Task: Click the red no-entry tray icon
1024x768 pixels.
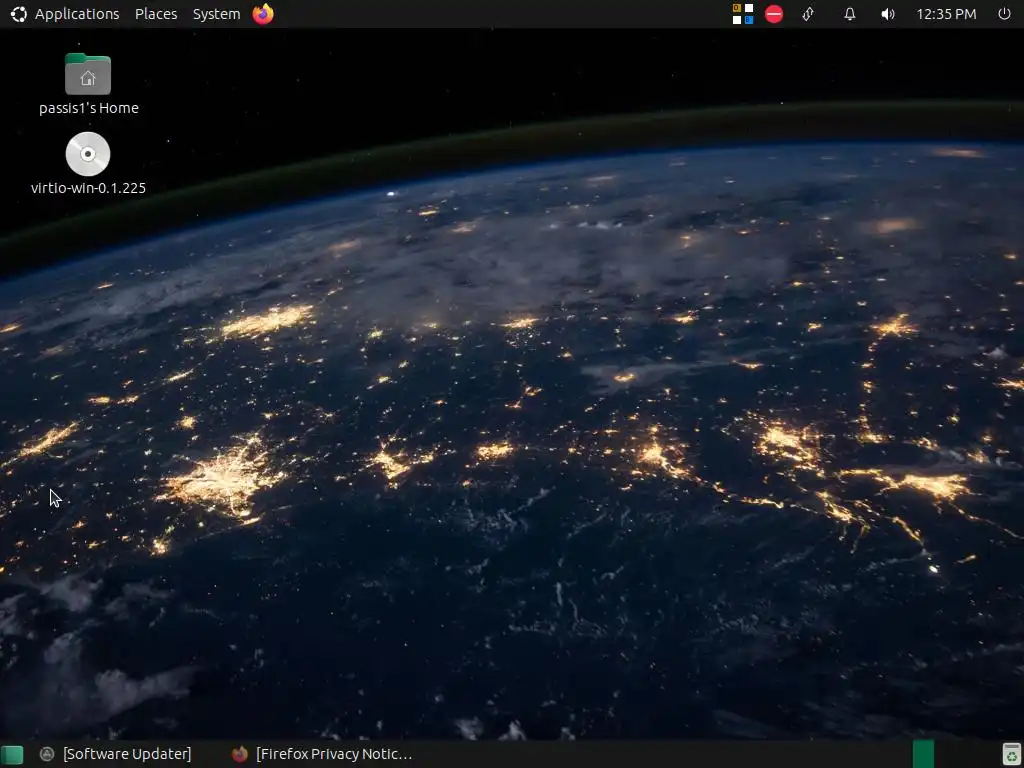Action: (774, 14)
